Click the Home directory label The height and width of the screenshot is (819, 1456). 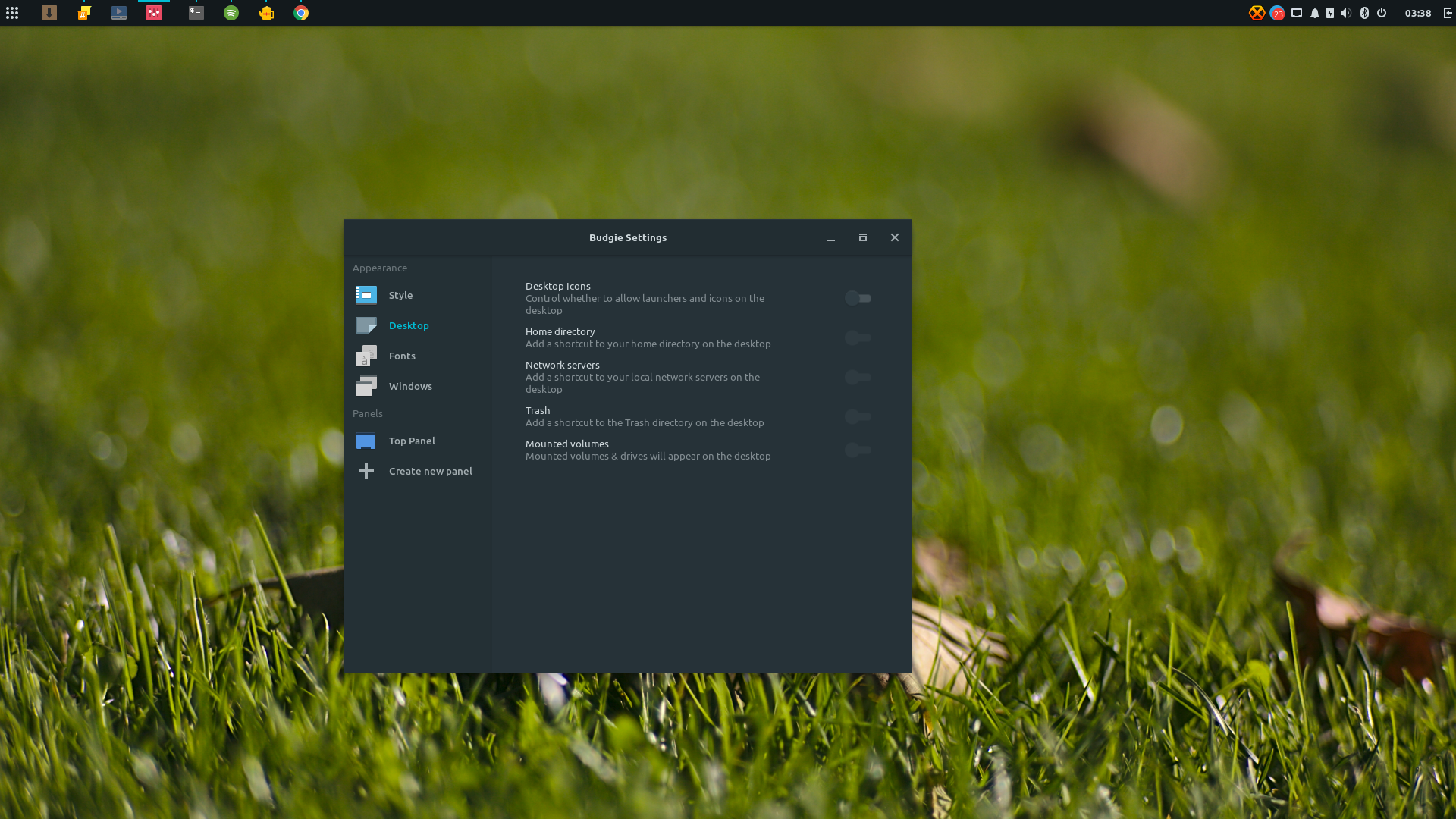point(560,331)
